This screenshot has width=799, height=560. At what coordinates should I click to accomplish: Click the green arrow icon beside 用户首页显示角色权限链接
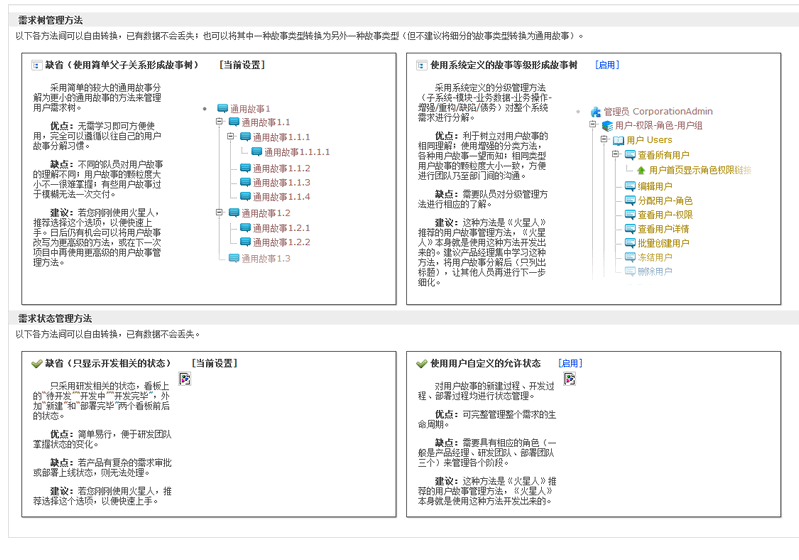(x=641, y=170)
